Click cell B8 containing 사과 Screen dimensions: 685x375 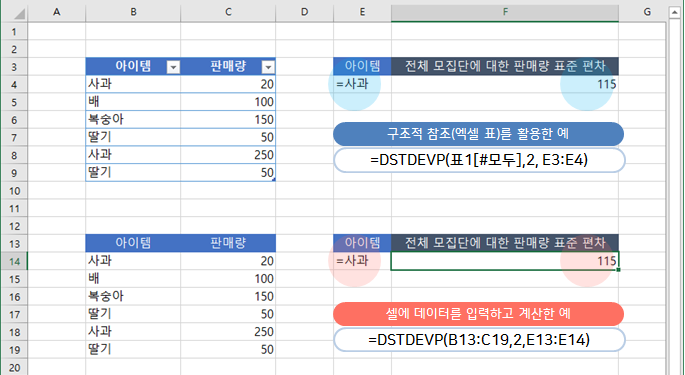click(133, 155)
